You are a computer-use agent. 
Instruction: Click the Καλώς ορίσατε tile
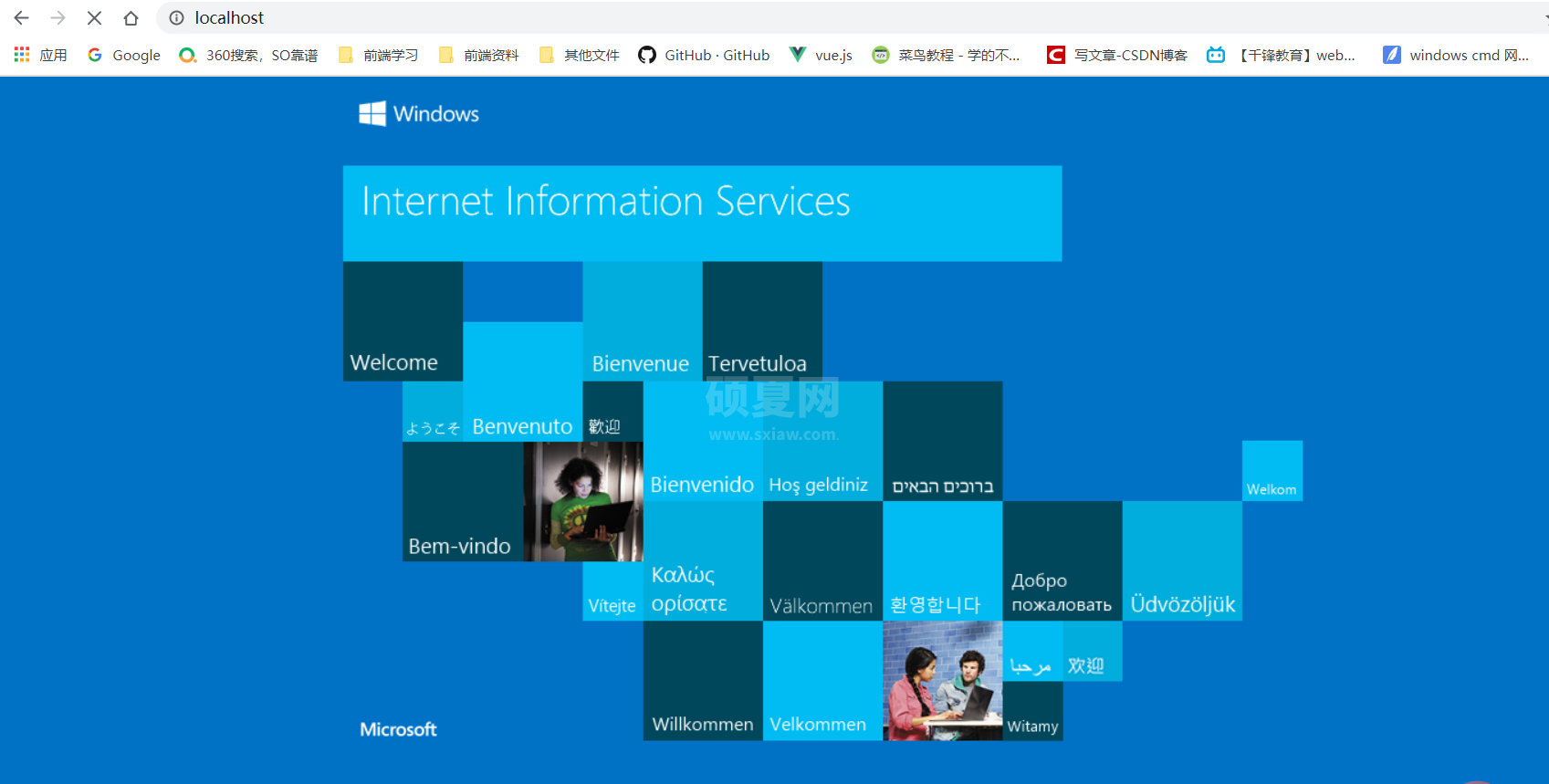click(x=703, y=561)
